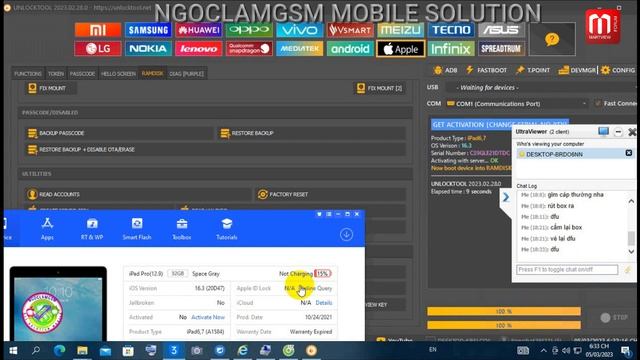
Task: Open File Explorer from taskbar
Action: point(82,351)
